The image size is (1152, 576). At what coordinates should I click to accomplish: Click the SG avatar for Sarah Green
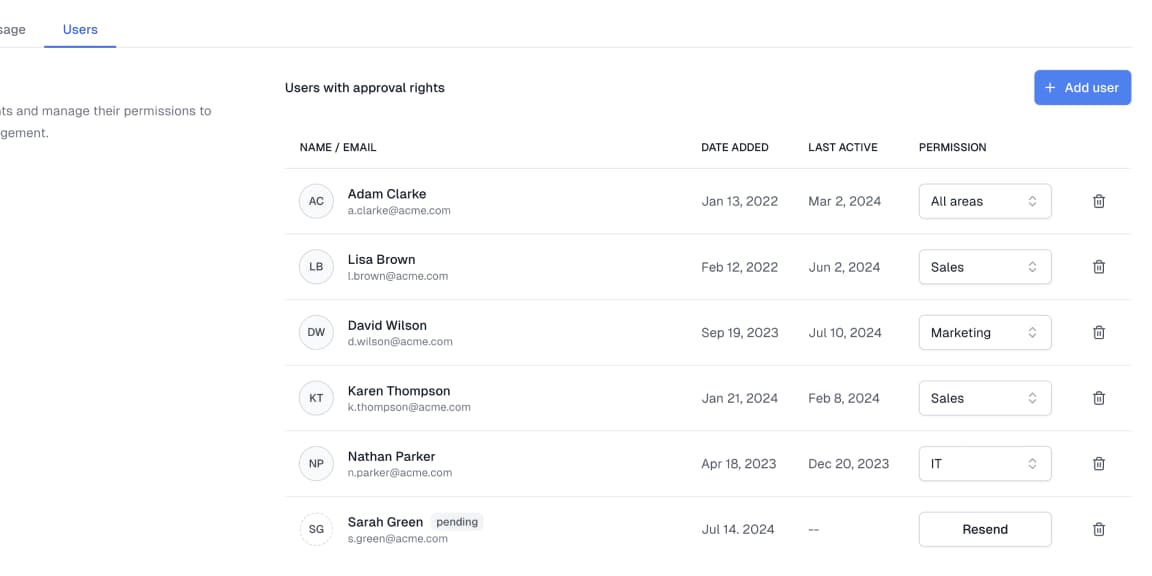(x=316, y=529)
